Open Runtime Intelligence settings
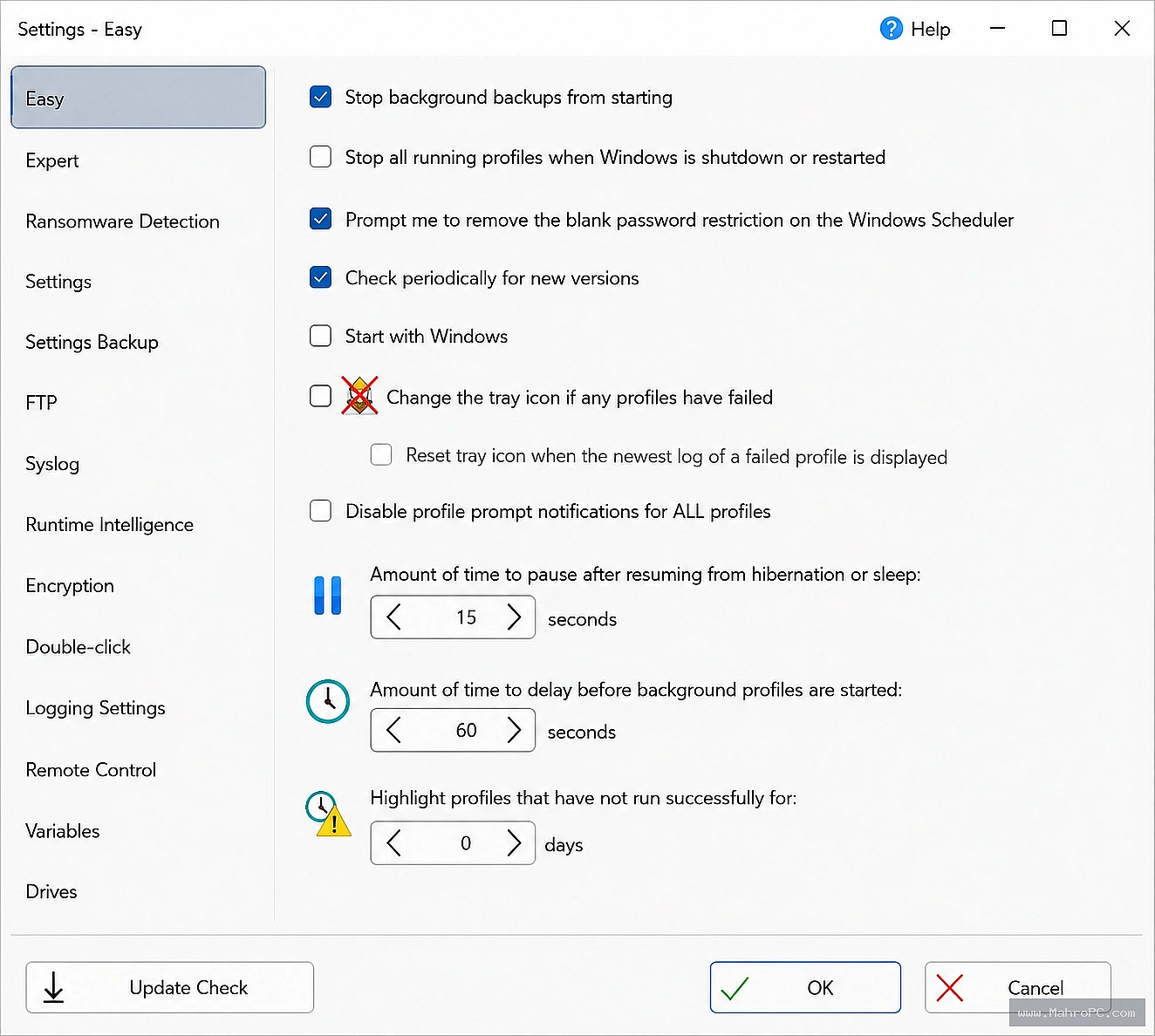Image resolution: width=1155 pixels, height=1036 pixels. (109, 525)
